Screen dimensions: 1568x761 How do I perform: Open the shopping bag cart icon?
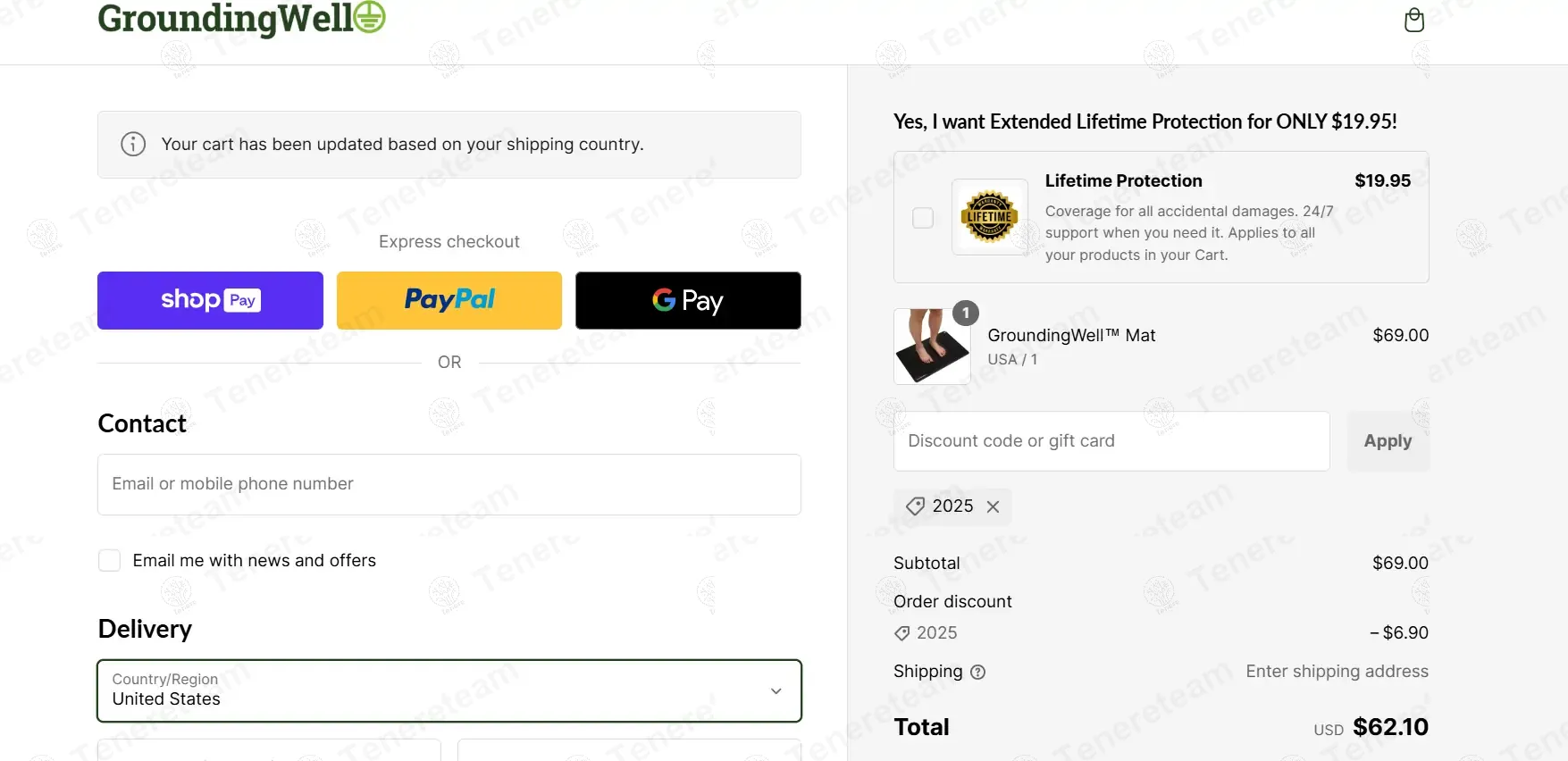point(1413,20)
